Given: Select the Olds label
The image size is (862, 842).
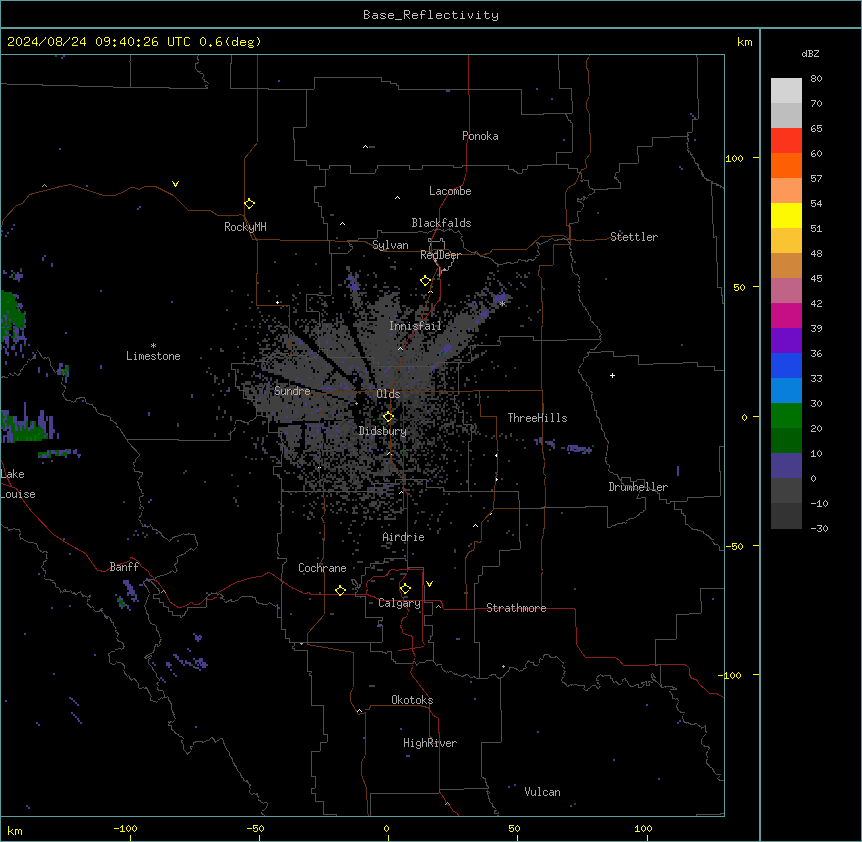Looking at the screenshot, I should pyautogui.click(x=388, y=394).
